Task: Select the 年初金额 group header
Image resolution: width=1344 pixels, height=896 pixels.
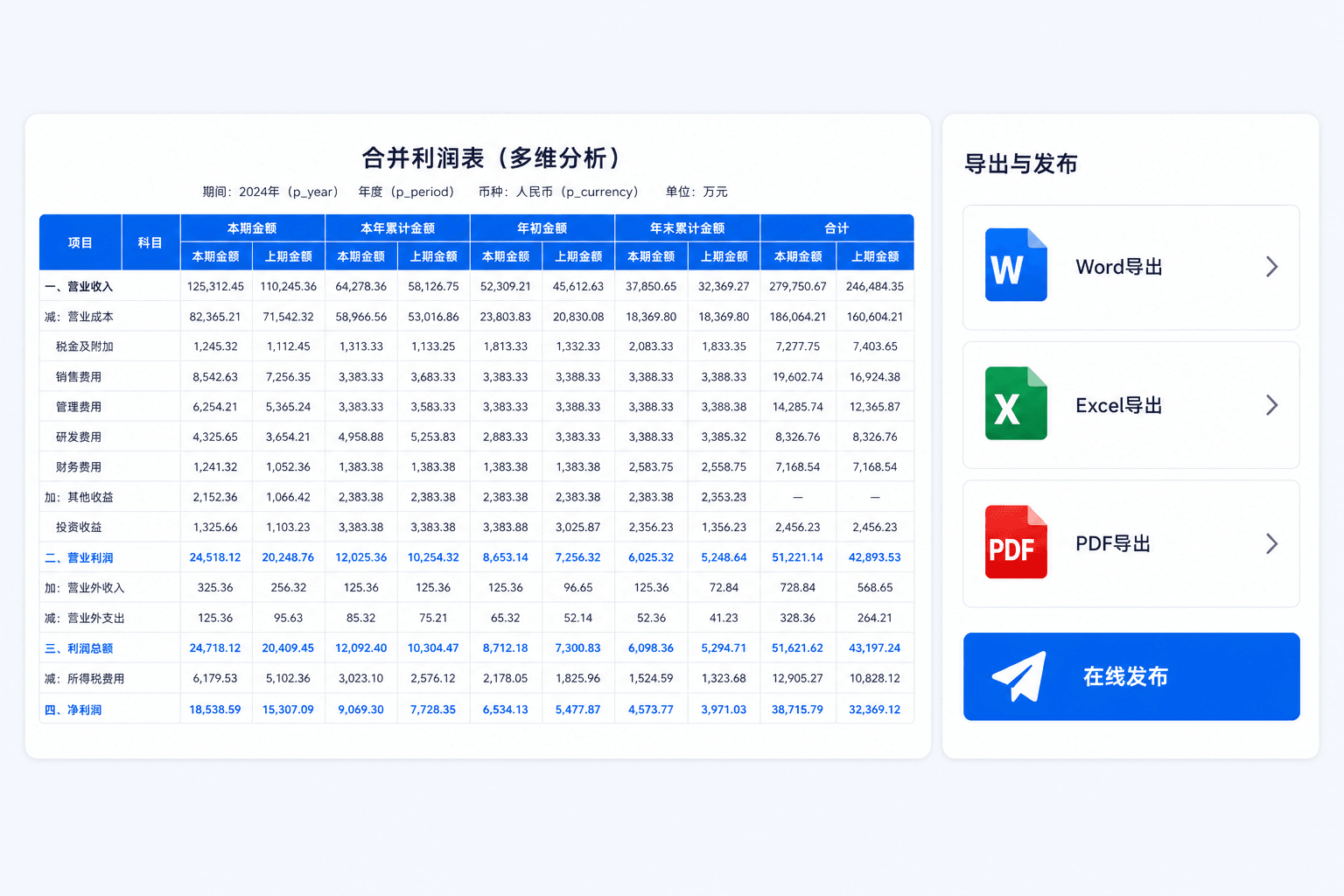Action: (x=542, y=227)
